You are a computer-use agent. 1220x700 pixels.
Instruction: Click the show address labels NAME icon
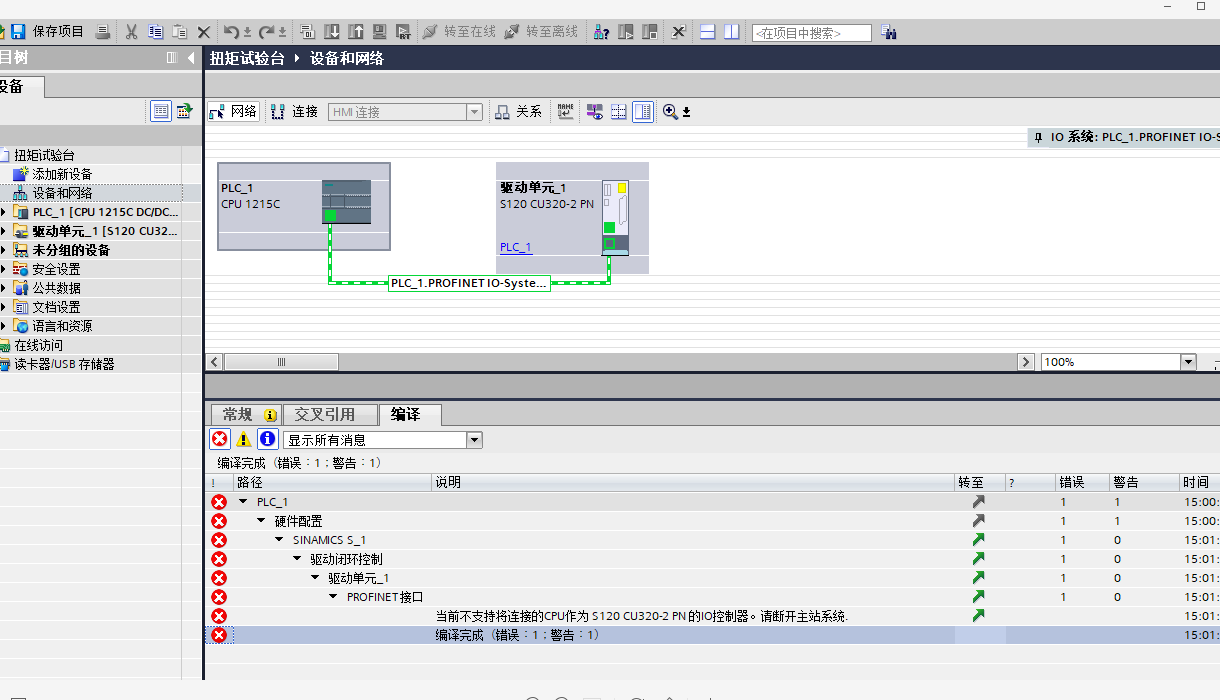[x=566, y=112]
